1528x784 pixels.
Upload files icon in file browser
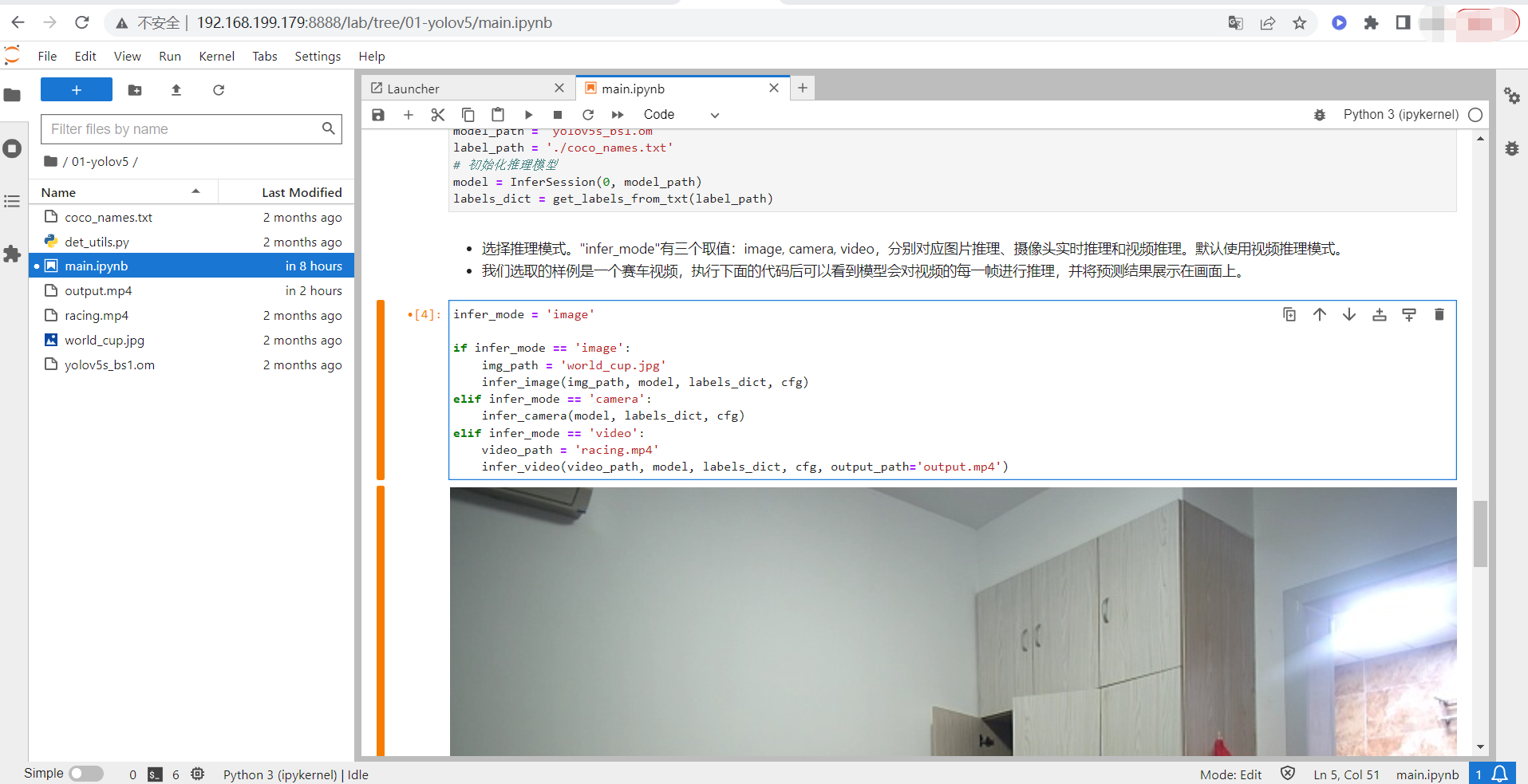(x=176, y=90)
